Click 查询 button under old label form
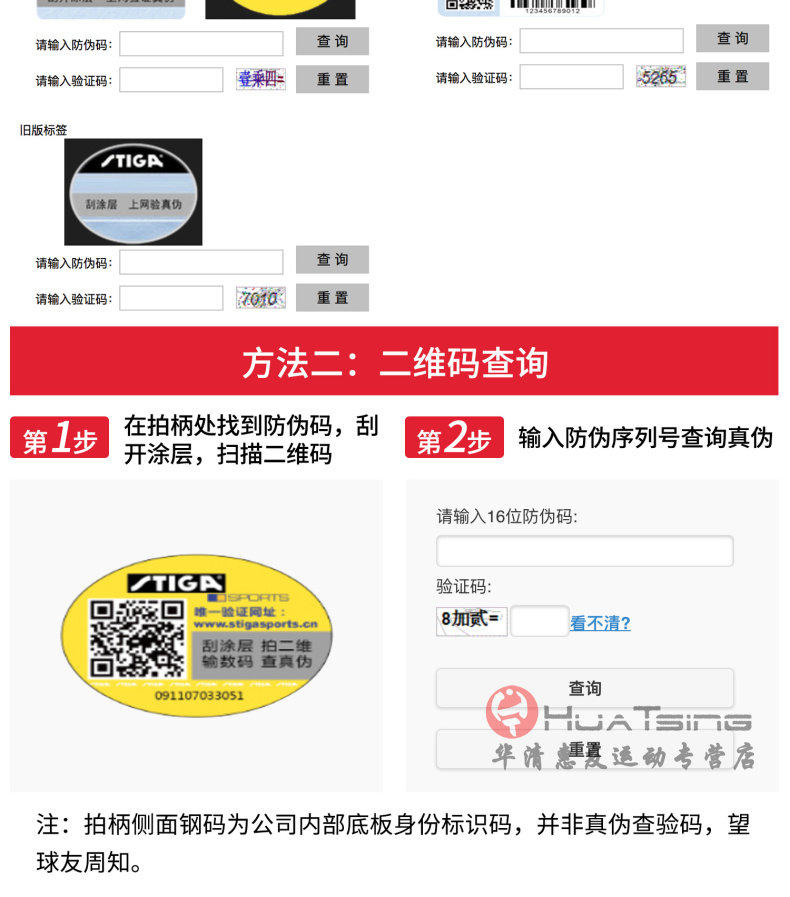The height and width of the screenshot is (897, 790). [x=332, y=260]
